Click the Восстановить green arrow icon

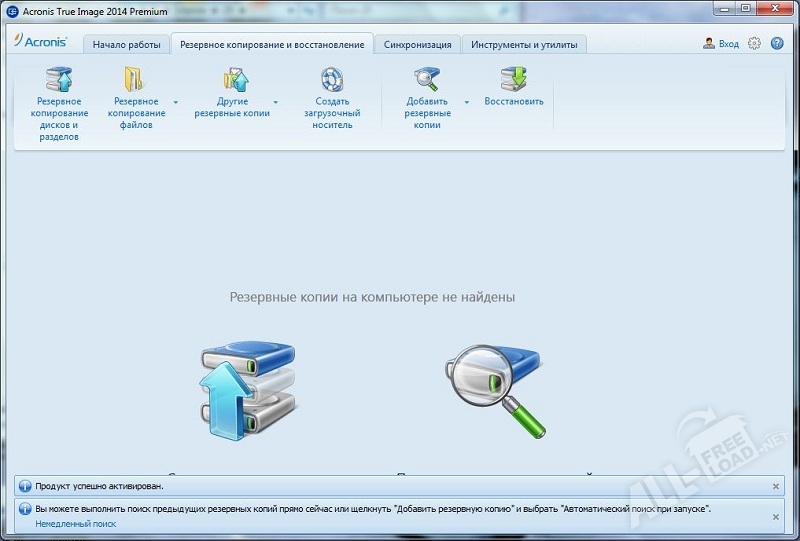tap(513, 79)
